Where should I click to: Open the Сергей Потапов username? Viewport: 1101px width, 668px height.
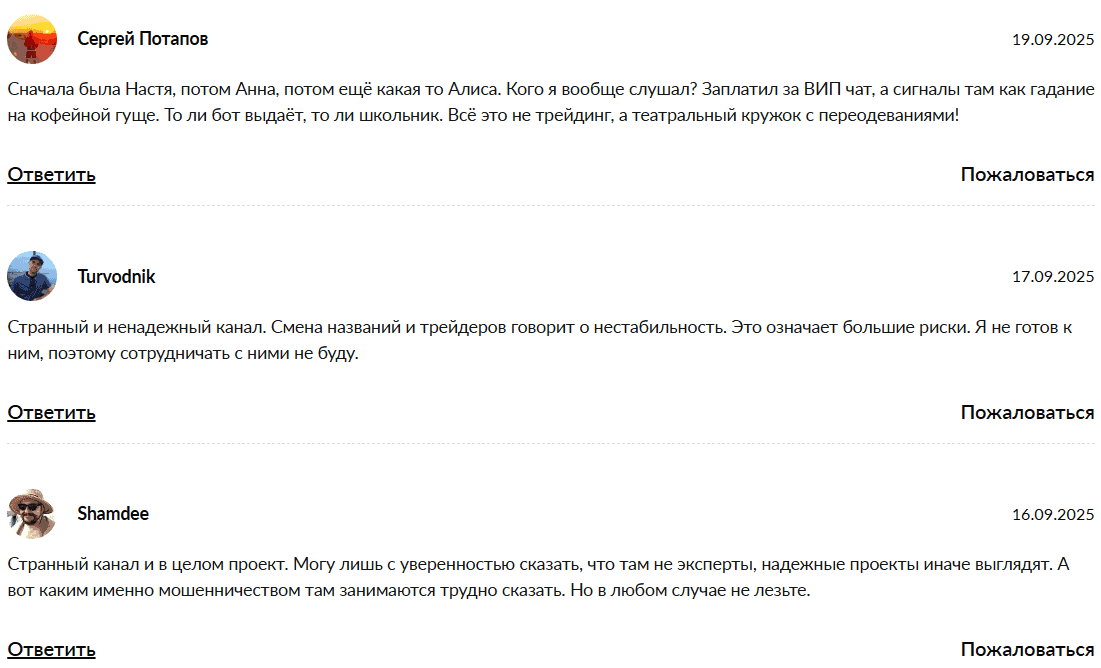[143, 39]
